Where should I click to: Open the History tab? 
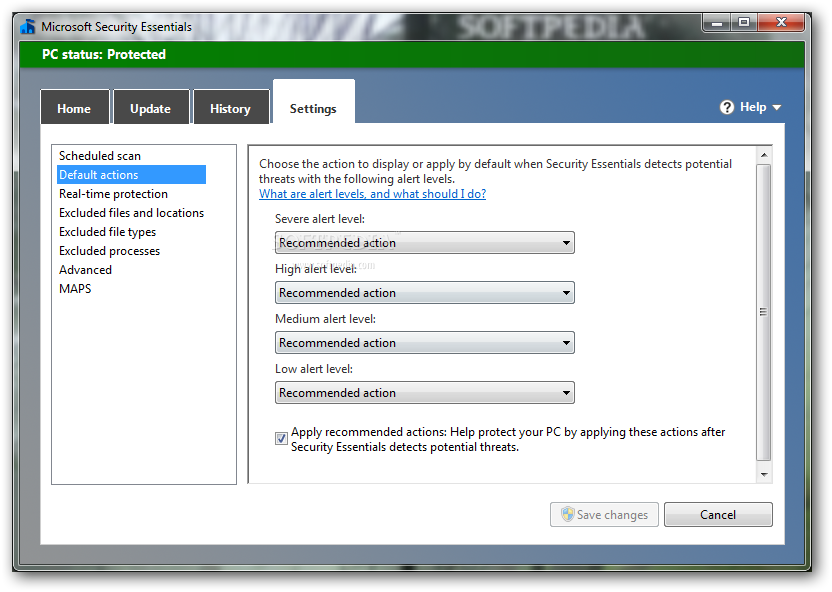pos(230,107)
